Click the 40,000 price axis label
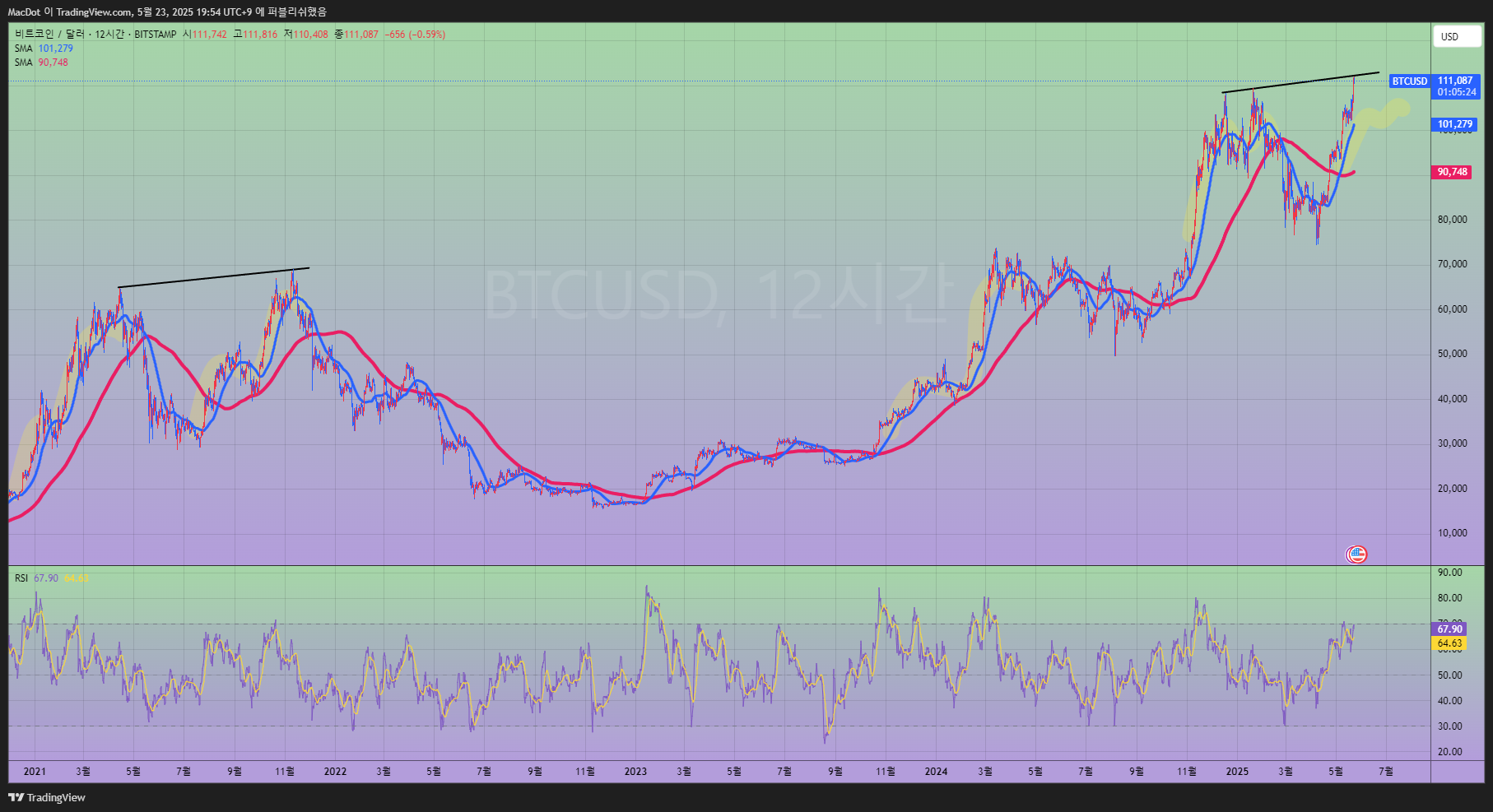The width and height of the screenshot is (1493, 812). 1453,399
